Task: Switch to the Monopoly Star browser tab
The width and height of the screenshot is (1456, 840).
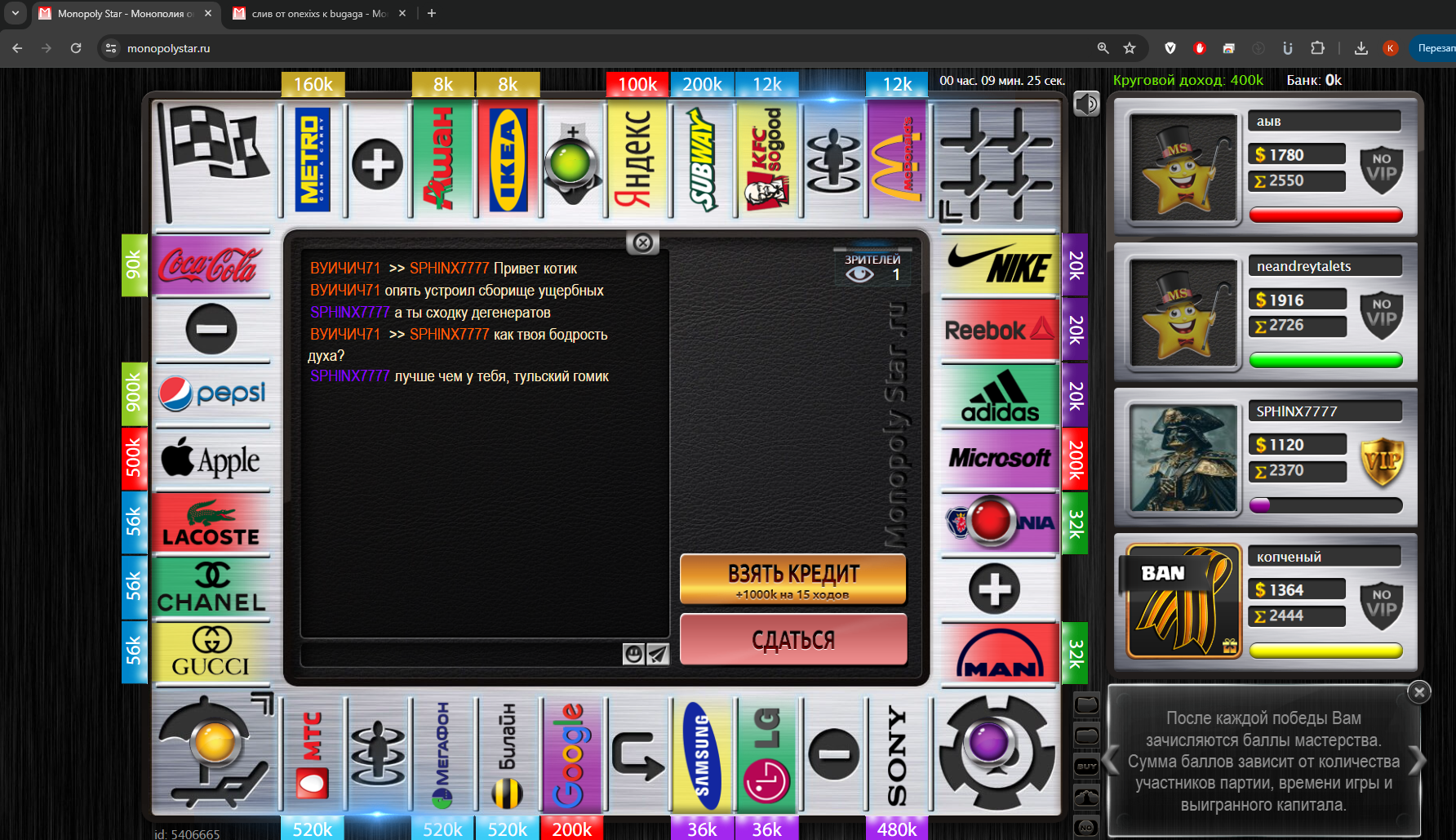Action: [x=127, y=13]
